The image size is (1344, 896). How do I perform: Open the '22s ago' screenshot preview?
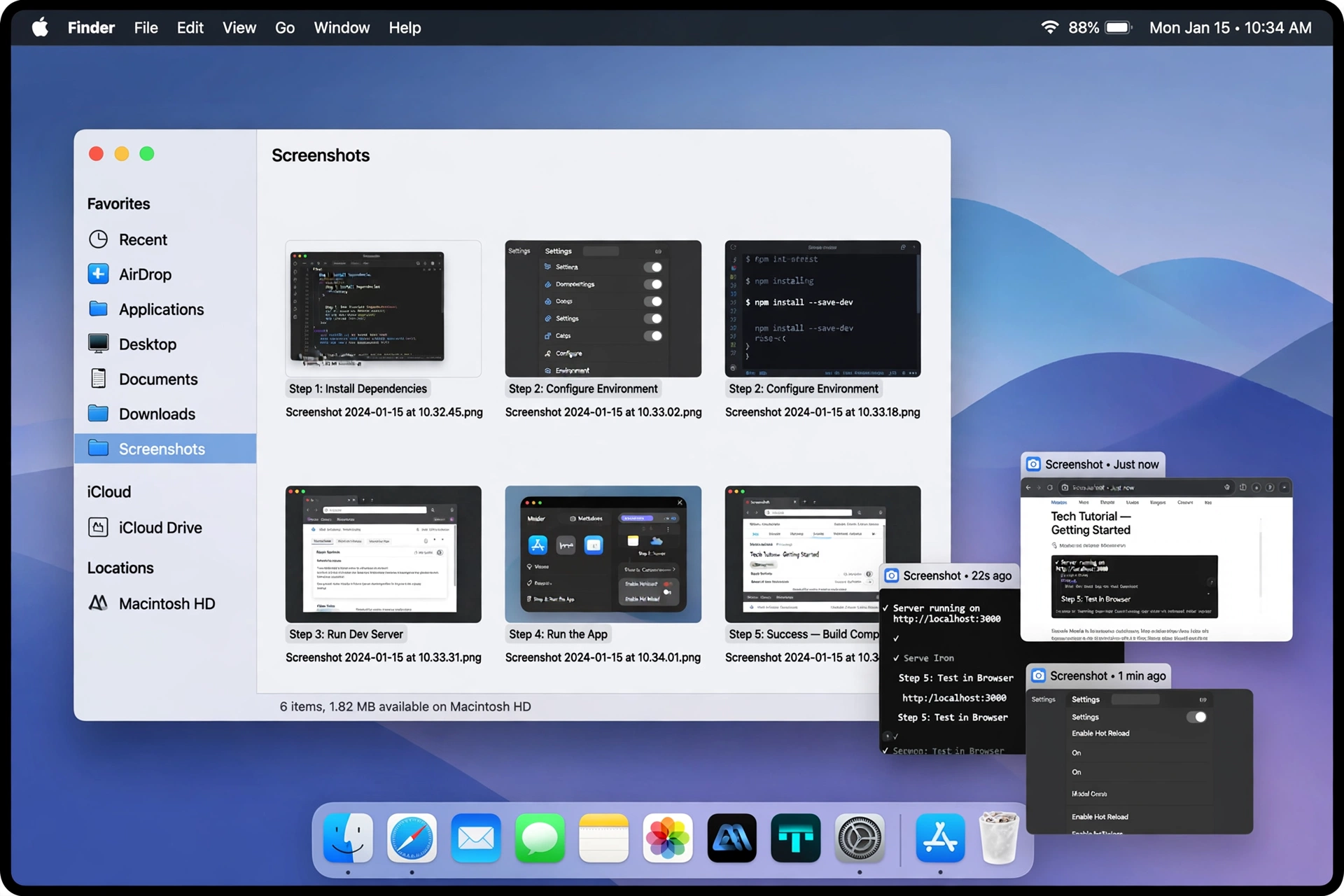[x=952, y=671]
